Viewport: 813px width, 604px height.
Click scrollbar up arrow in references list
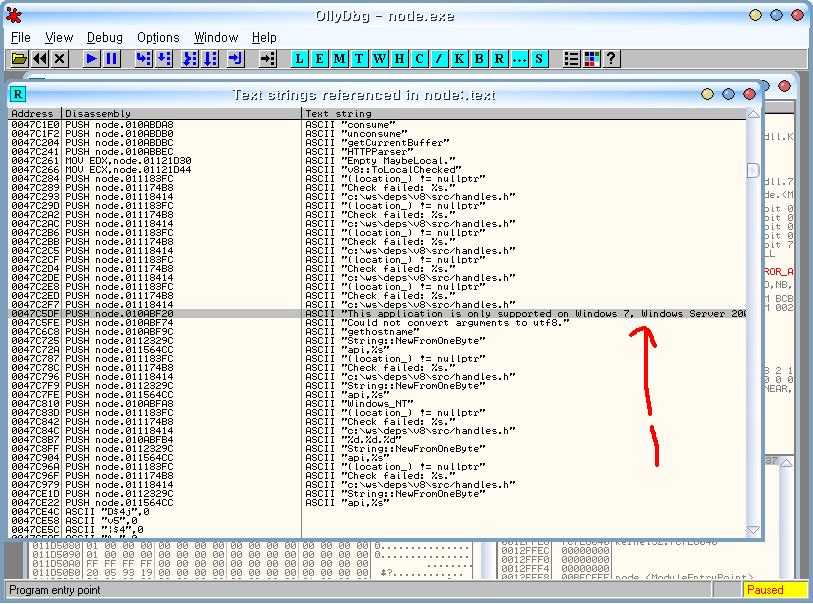click(x=753, y=114)
